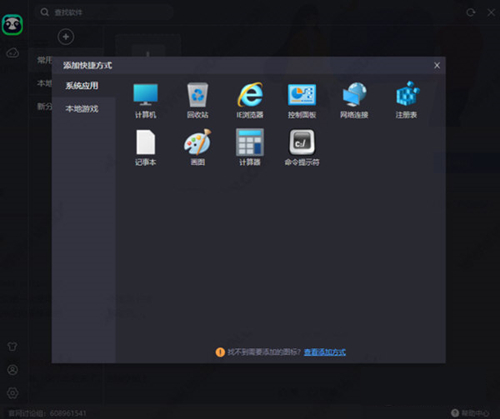The width and height of the screenshot is (500, 419).
Task: Open the cloud icon in sidebar
Action: [x=13, y=53]
